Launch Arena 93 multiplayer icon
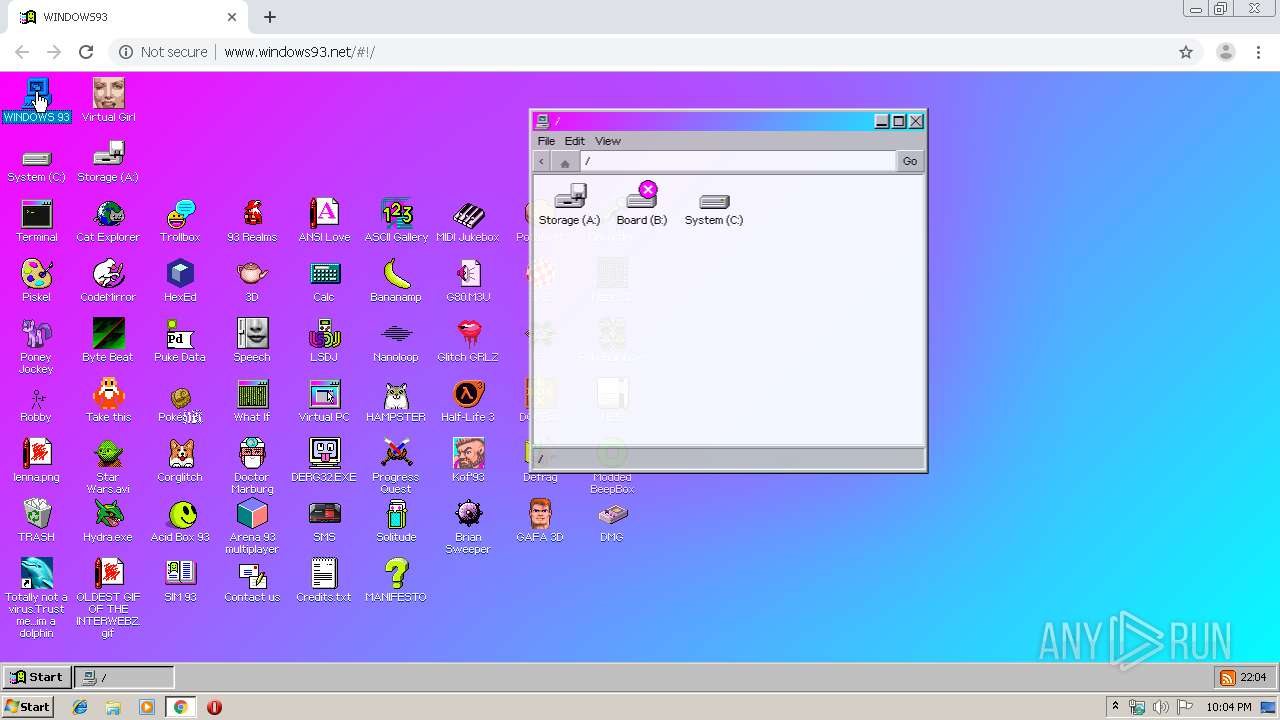This screenshot has width=1280, height=720. (x=252, y=527)
